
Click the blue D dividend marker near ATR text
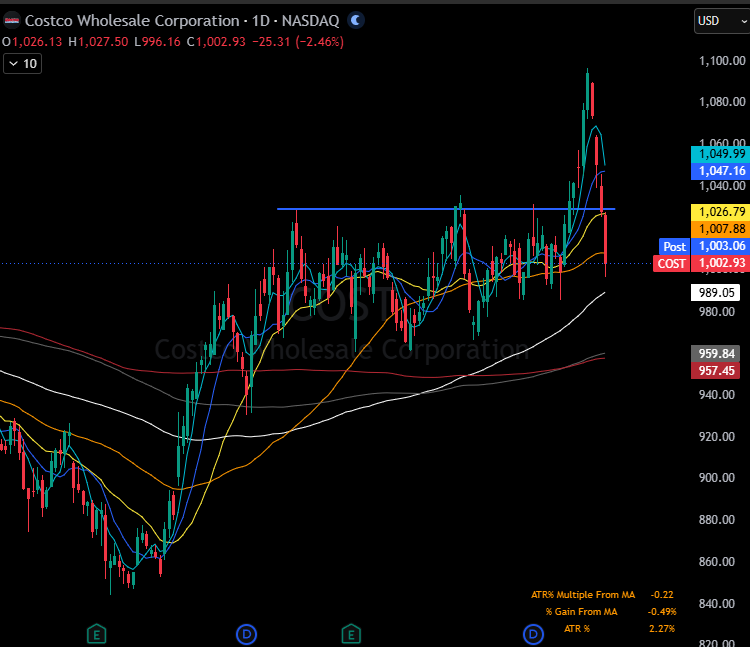[533, 635]
